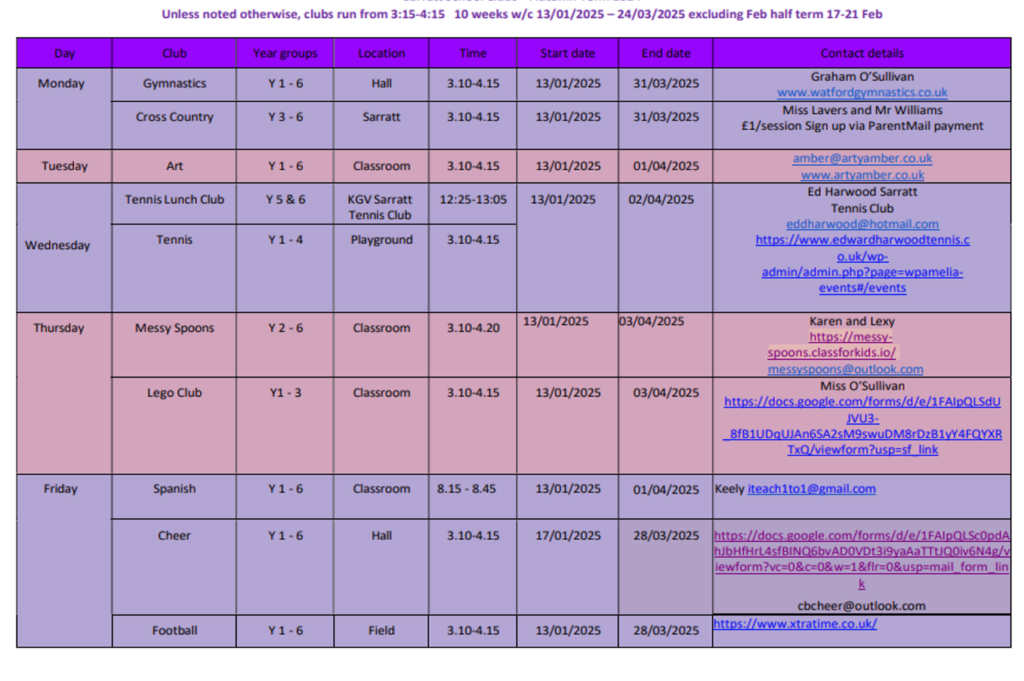
Task: Select the 'Year groups' column header
Action: 284,53
